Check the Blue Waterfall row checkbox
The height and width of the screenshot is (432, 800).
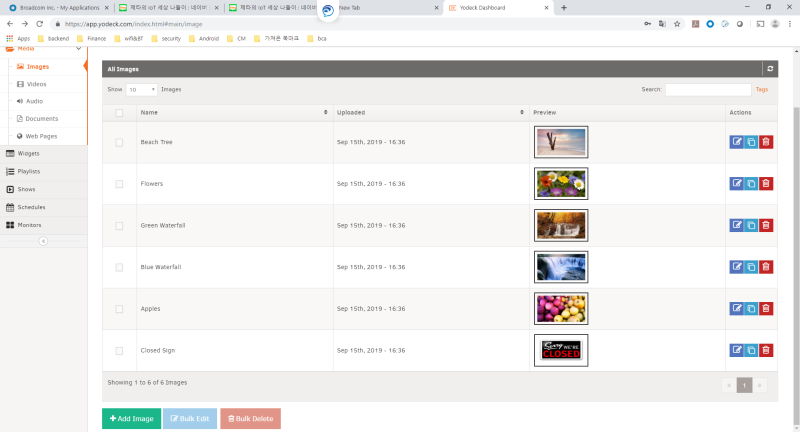[119, 267]
